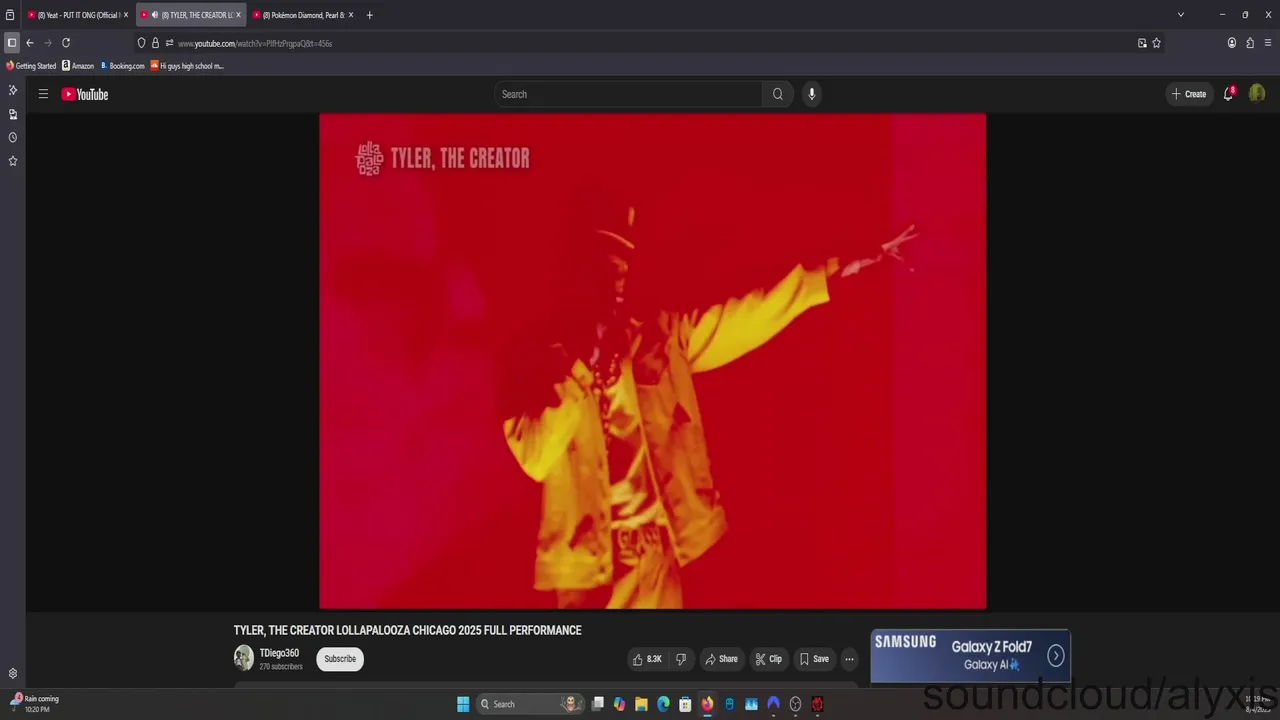1280x720 pixels.
Task: Share the Tyler, The Creator video
Action: pyautogui.click(x=721, y=659)
